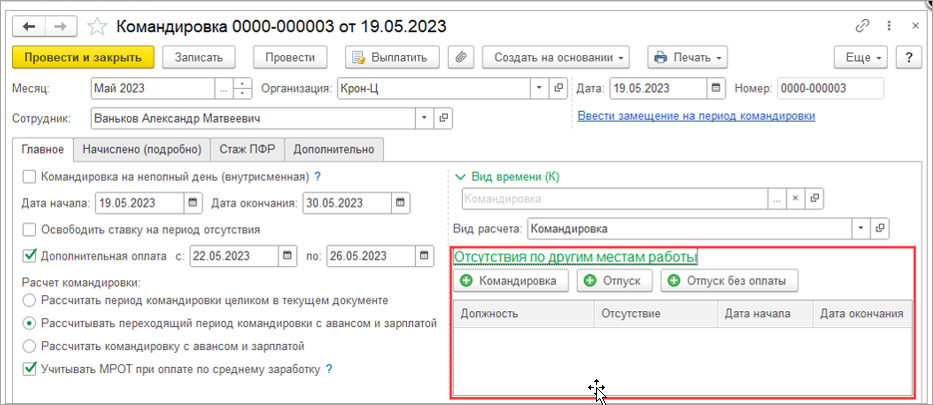Image resolution: width=933 pixels, height=405 pixels.
Task: Close the Командировка document window
Action: click(915, 26)
